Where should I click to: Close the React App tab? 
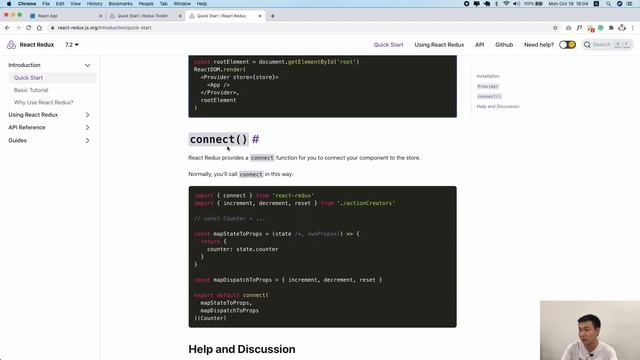pyautogui.click(x=100, y=16)
